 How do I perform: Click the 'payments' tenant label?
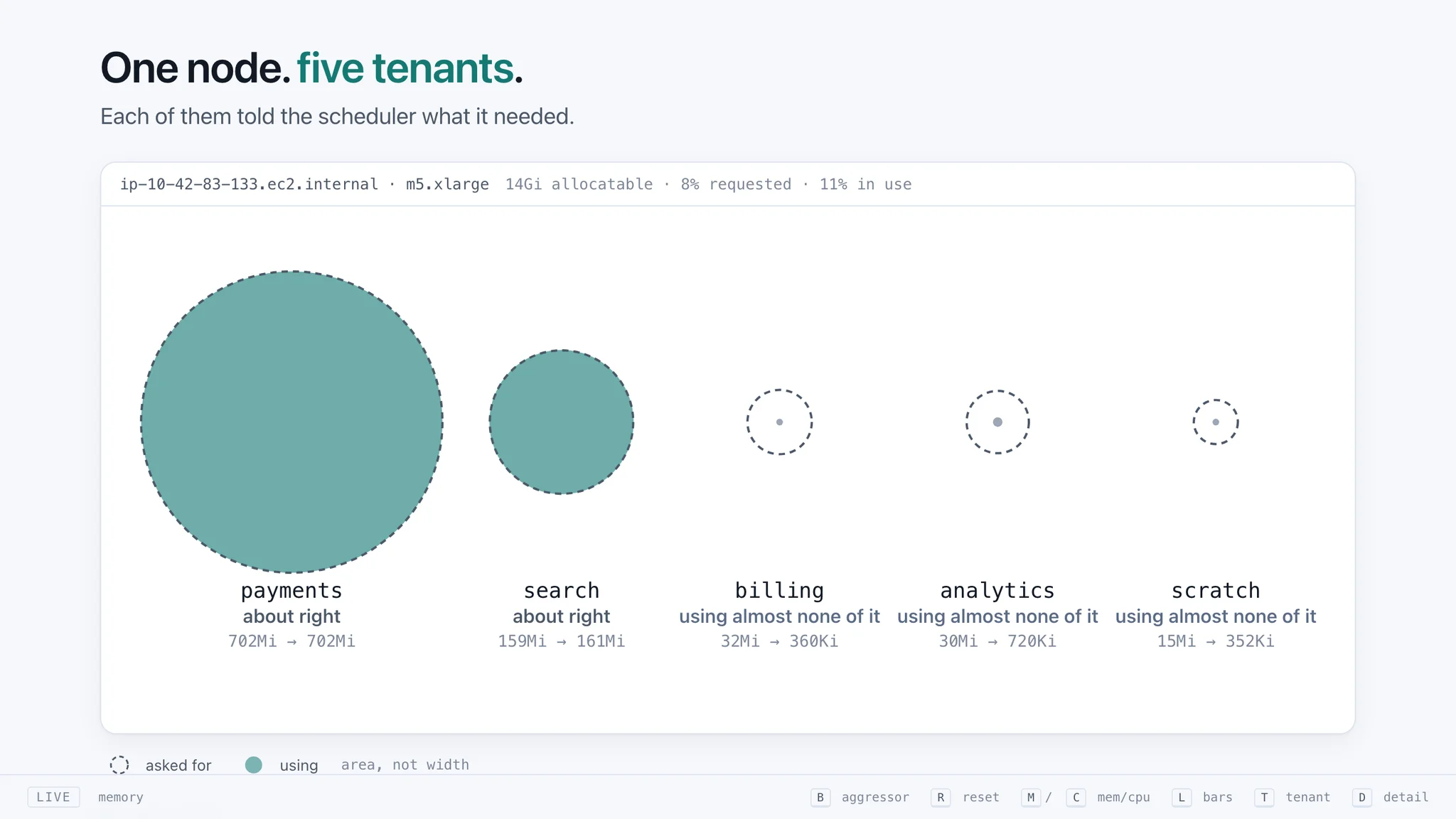point(291,590)
